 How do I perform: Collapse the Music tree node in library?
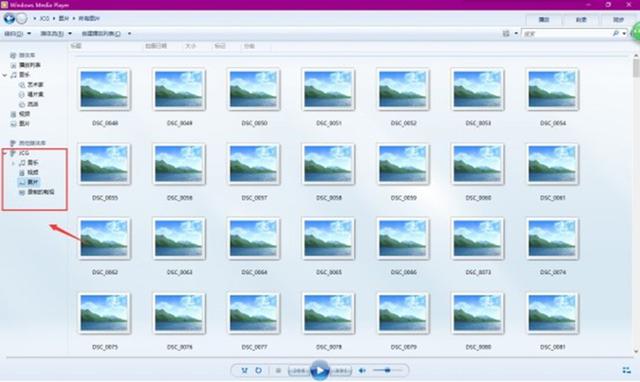click(4, 75)
